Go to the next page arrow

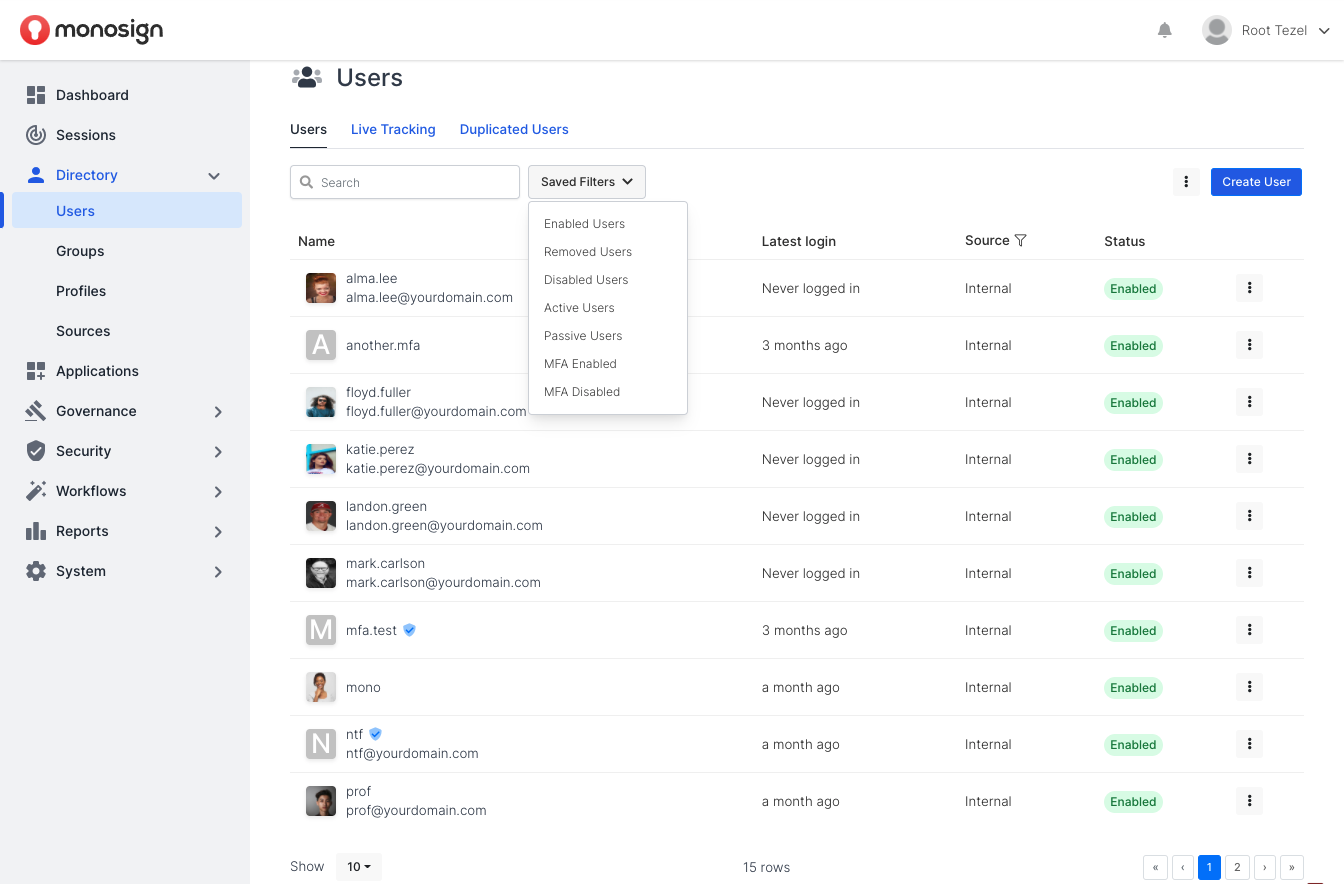click(x=1265, y=867)
